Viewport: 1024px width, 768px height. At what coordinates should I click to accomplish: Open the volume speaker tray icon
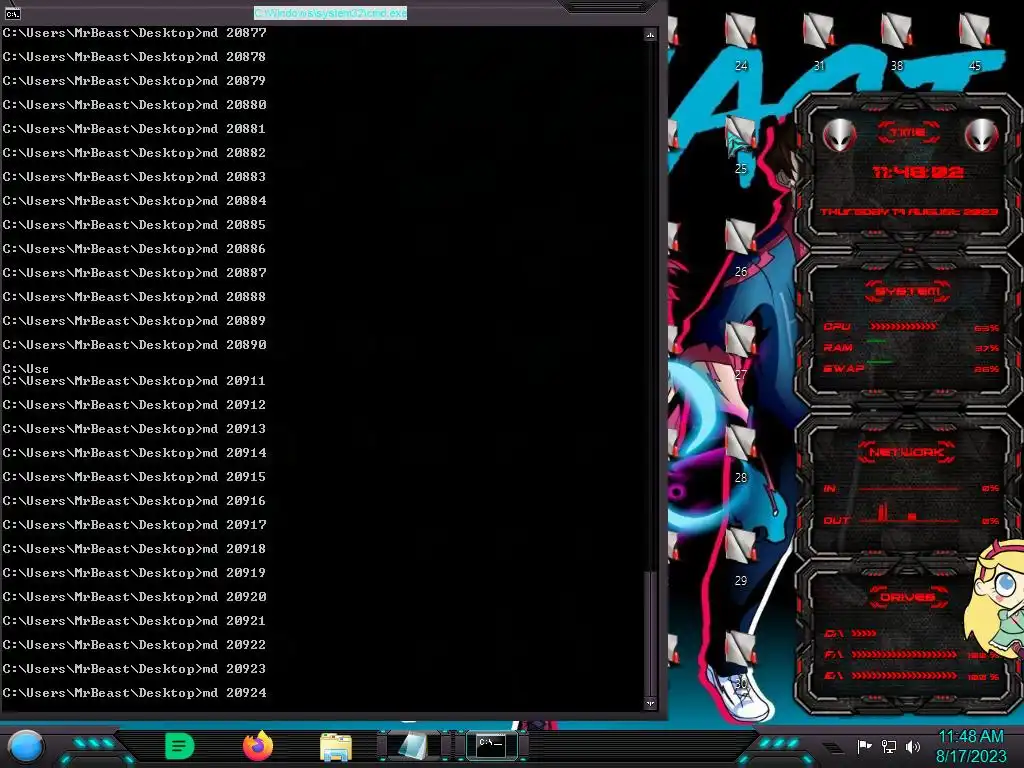tap(912, 746)
